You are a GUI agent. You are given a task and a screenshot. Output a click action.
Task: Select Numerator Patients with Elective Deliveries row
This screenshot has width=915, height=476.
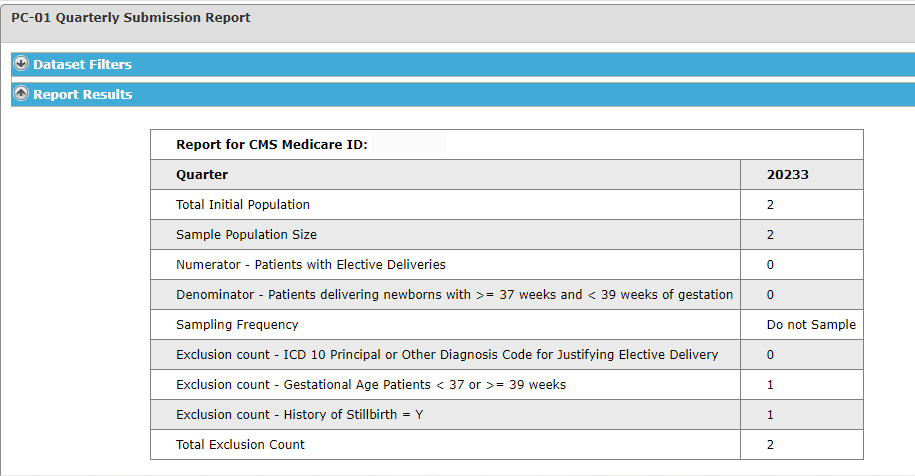(507, 265)
